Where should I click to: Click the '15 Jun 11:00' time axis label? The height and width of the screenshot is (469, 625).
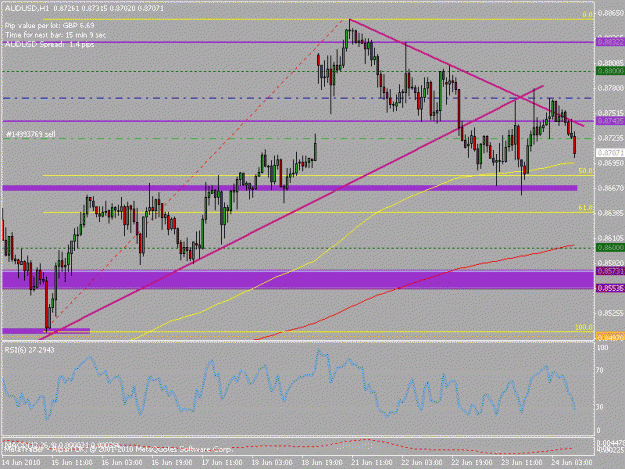tap(72, 462)
